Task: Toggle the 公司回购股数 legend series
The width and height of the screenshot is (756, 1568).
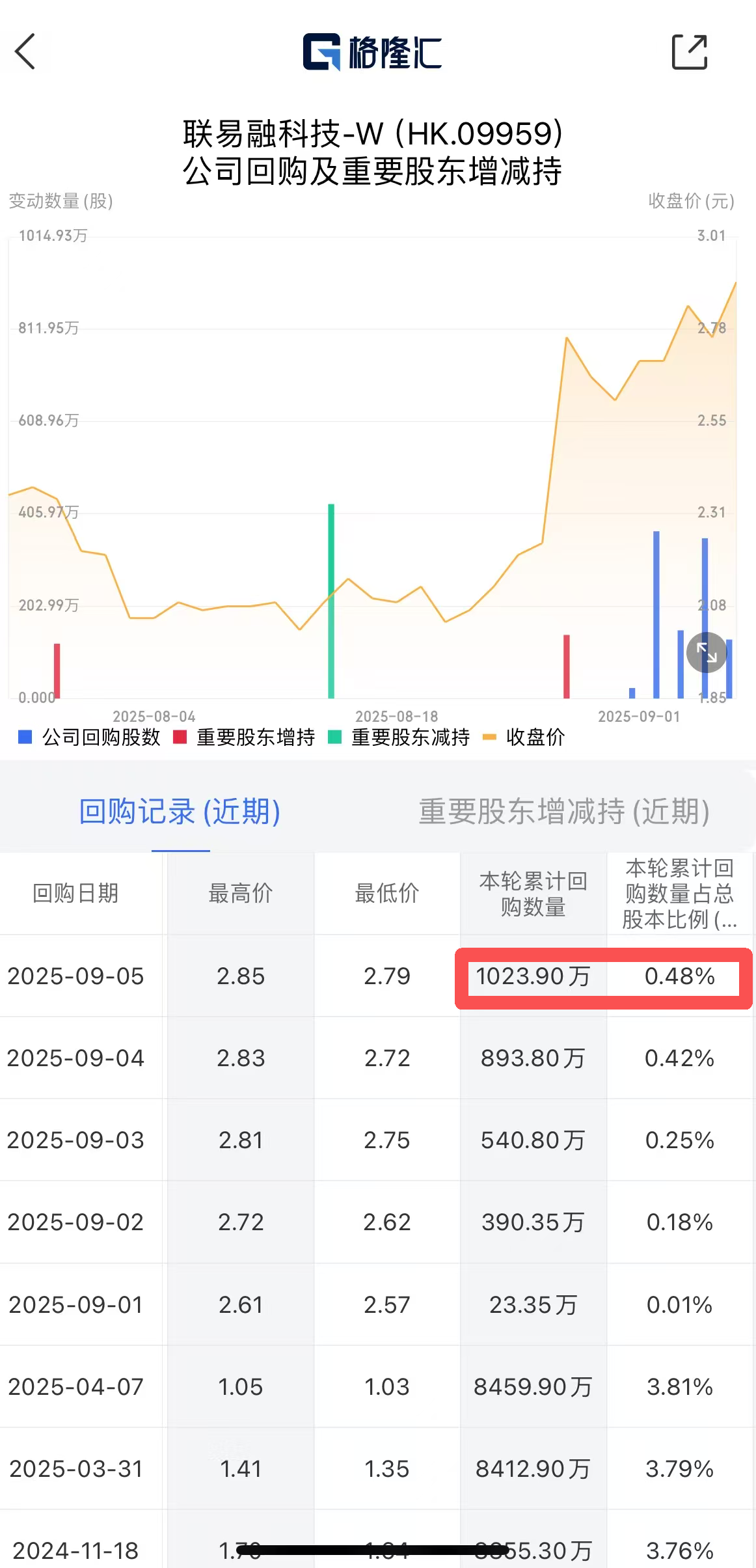Action: click(90, 737)
